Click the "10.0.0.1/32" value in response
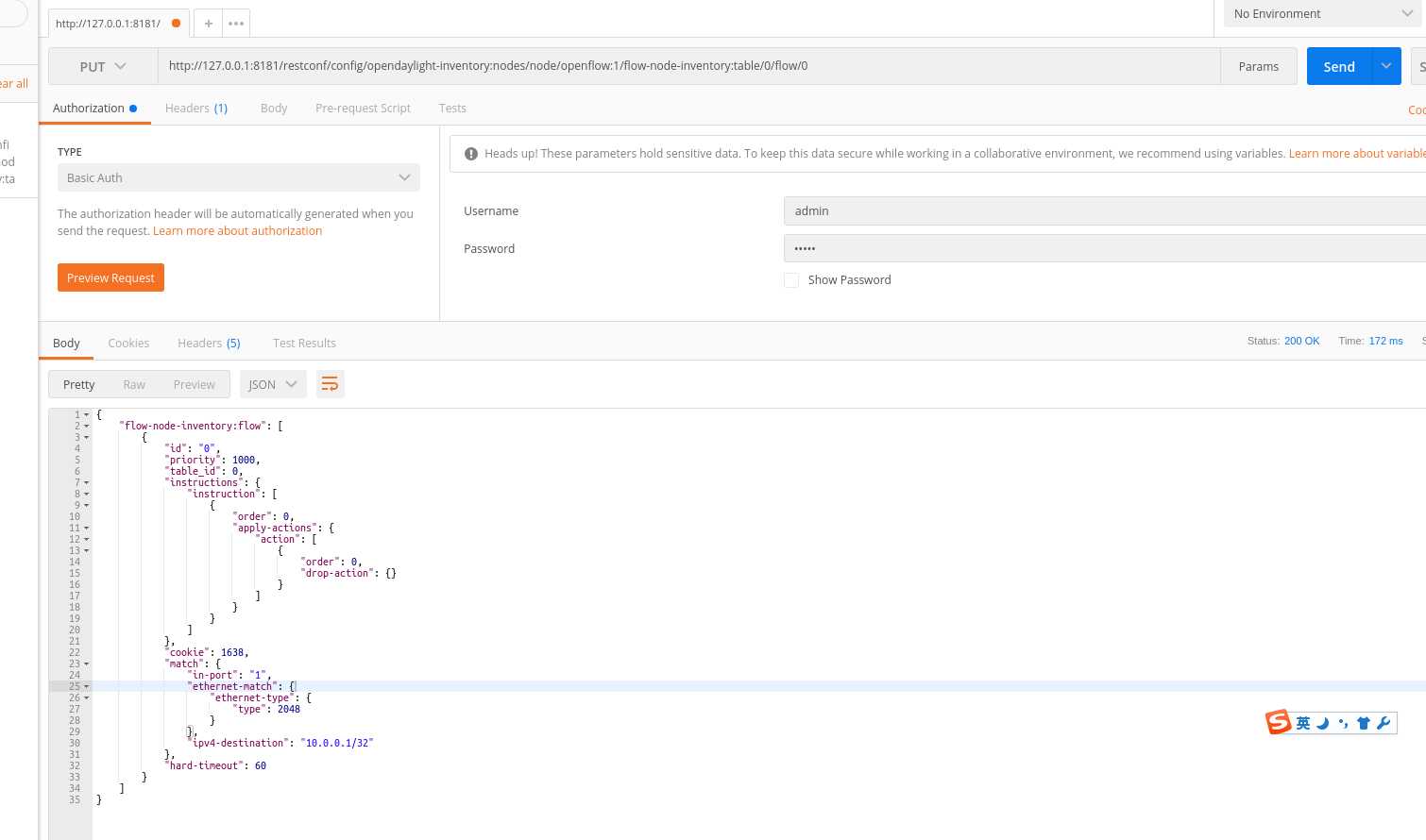Image resolution: width=1426 pixels, height=840 pixels. coord(338,743)
